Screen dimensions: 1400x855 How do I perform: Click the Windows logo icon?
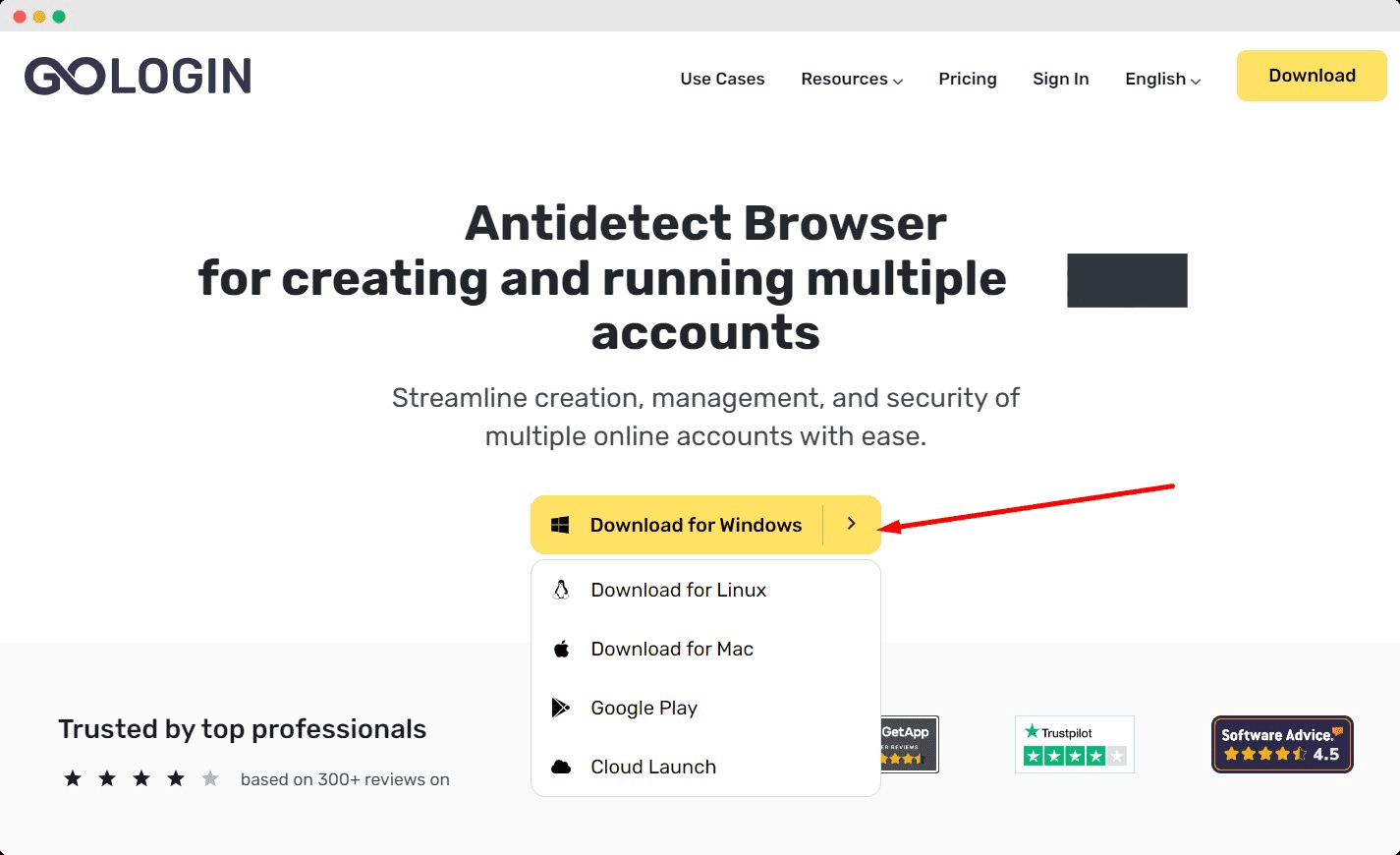pos(560,525)
